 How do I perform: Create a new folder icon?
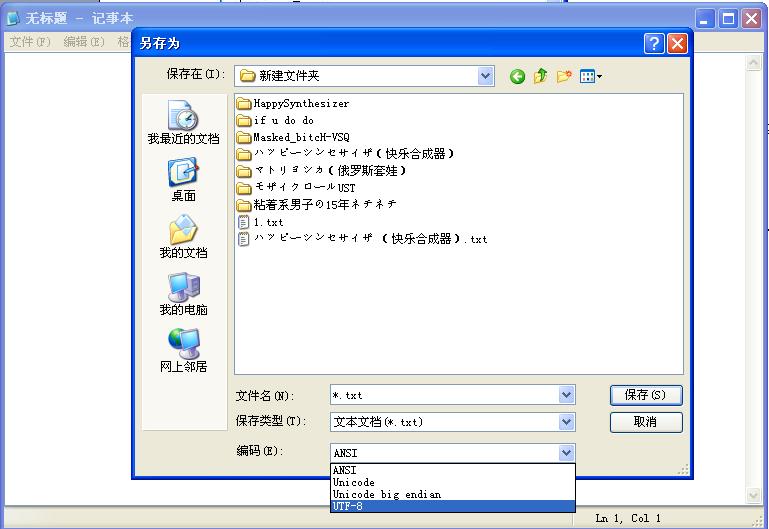564,76
